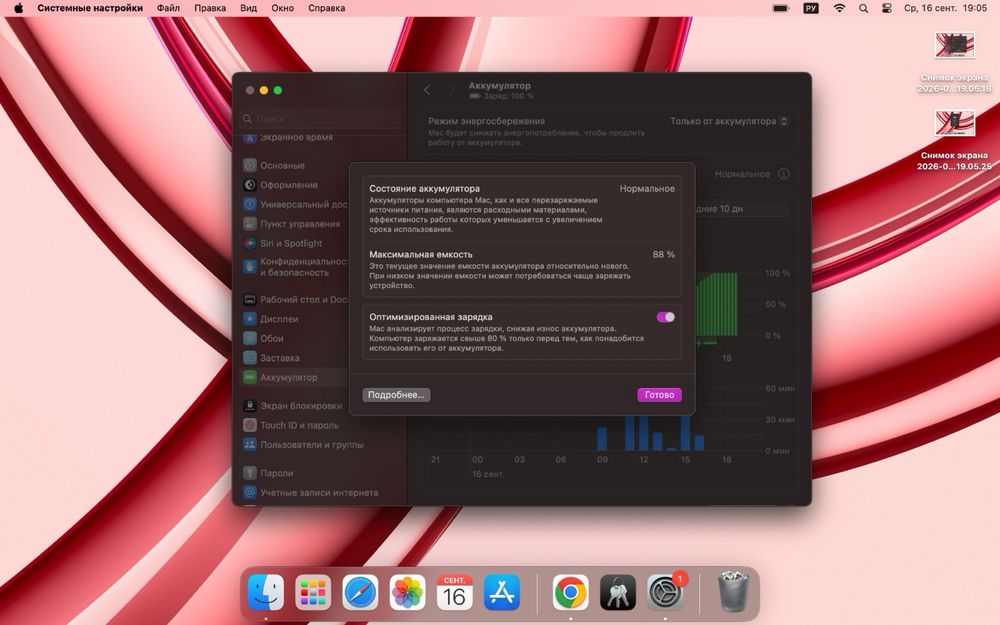Screen dimensions: 1000x625
Task: Open the Окно menu
Action: tap(283, 8)
